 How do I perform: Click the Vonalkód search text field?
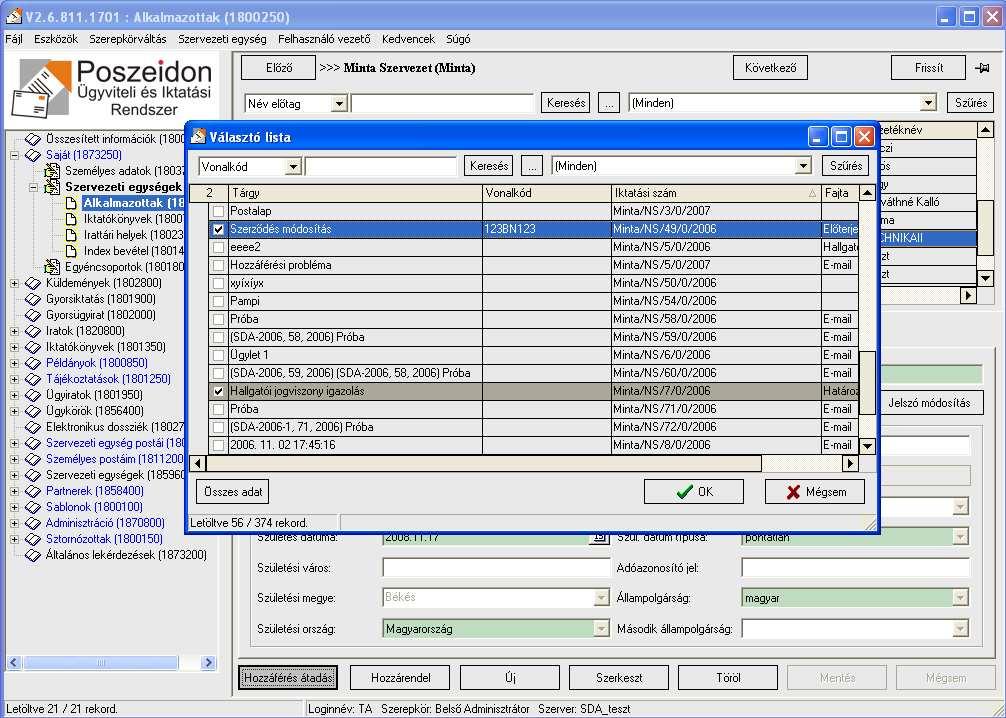click(x=381, y=167)
